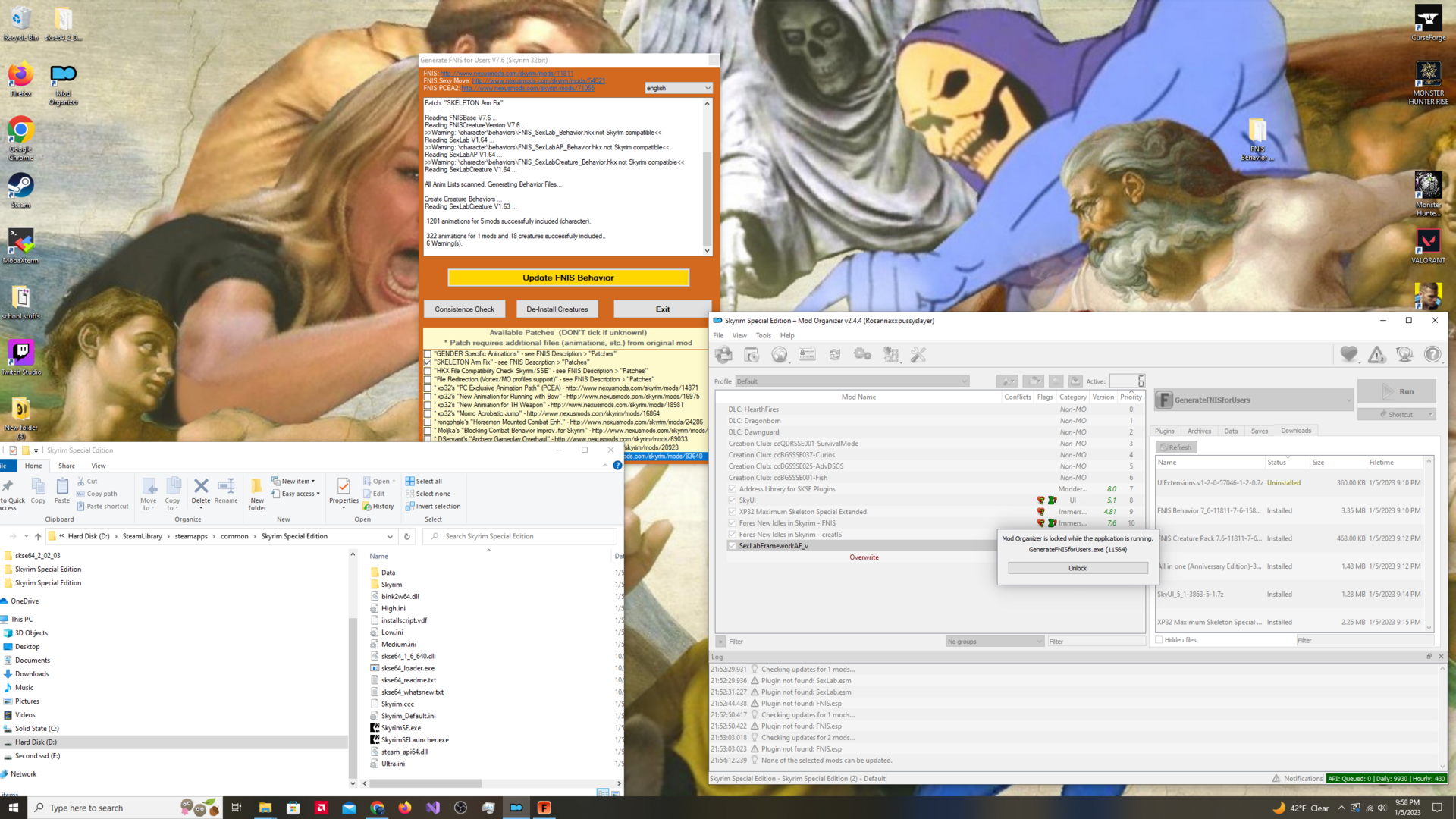Toggle Hidden files checkbox in Downloads tab
Screen dimensions: 1456x819
click(x=1159, y=640)
